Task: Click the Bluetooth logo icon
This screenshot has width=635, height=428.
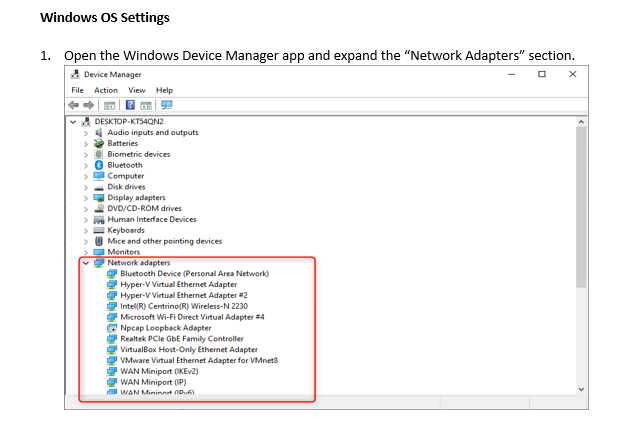Action: [x=99, y=165]
